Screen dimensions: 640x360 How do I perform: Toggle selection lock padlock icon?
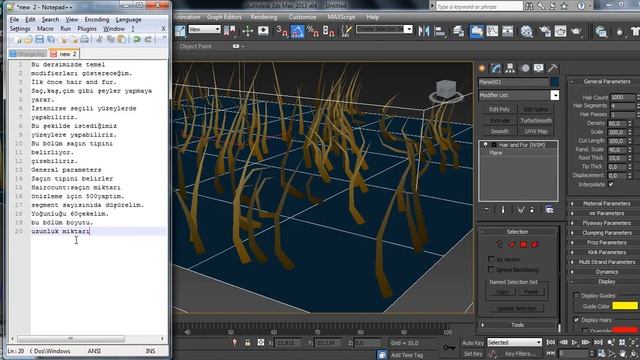(x=247, y=342)
